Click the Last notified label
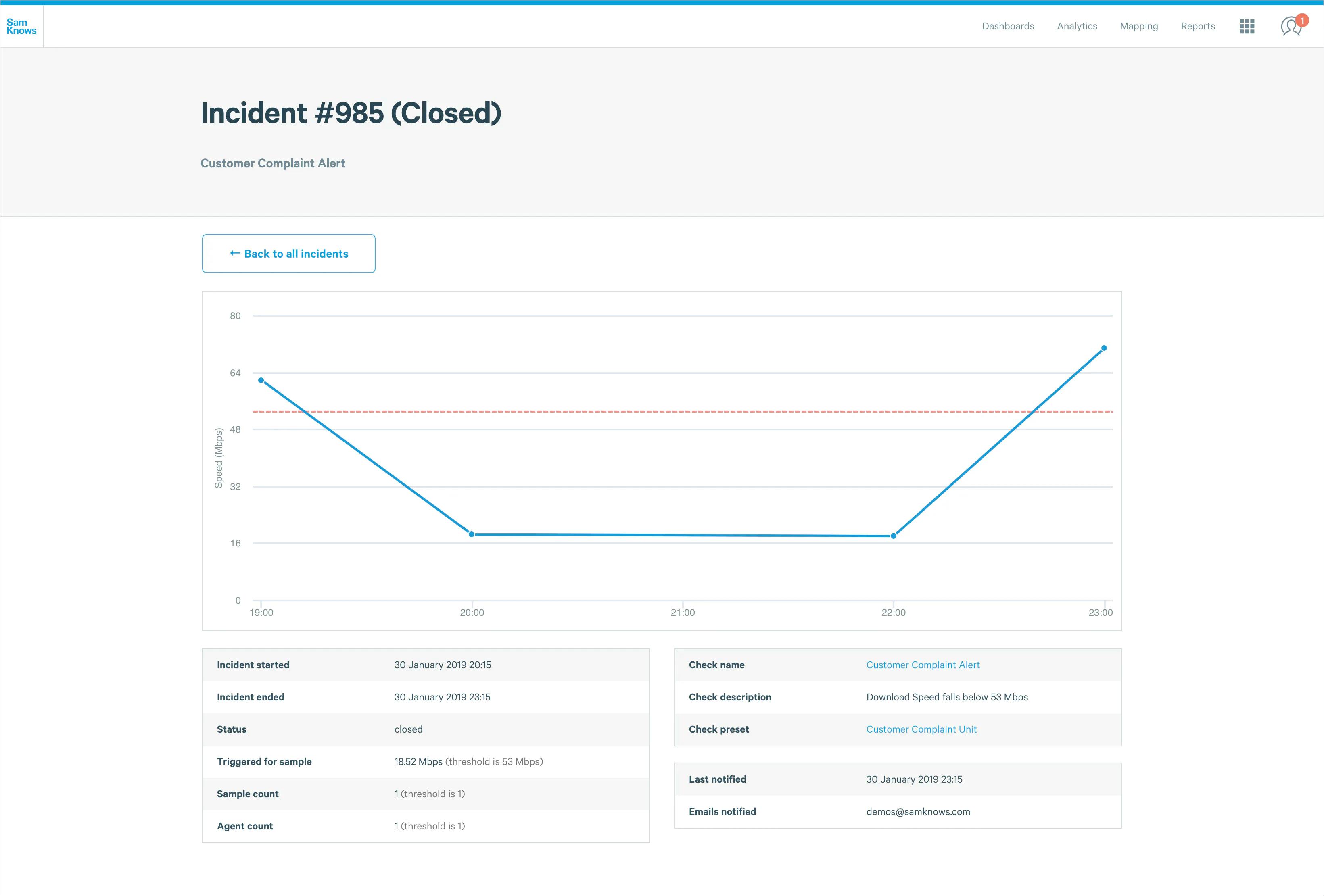The height and width of the screenshot is (896, 1324). [717, 779]
